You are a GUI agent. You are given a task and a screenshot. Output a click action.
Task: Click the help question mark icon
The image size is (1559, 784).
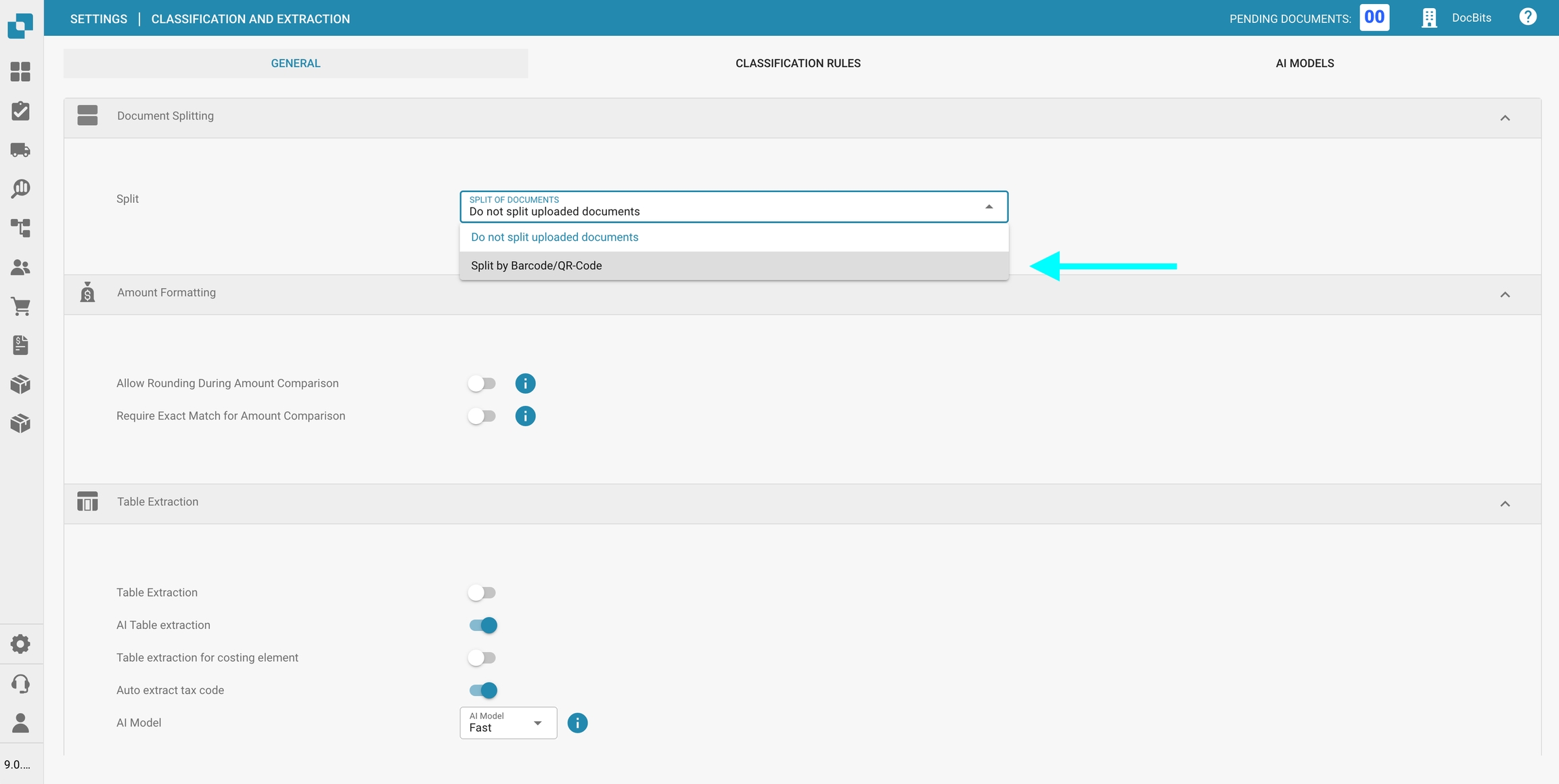click(x=1527, y=17)
